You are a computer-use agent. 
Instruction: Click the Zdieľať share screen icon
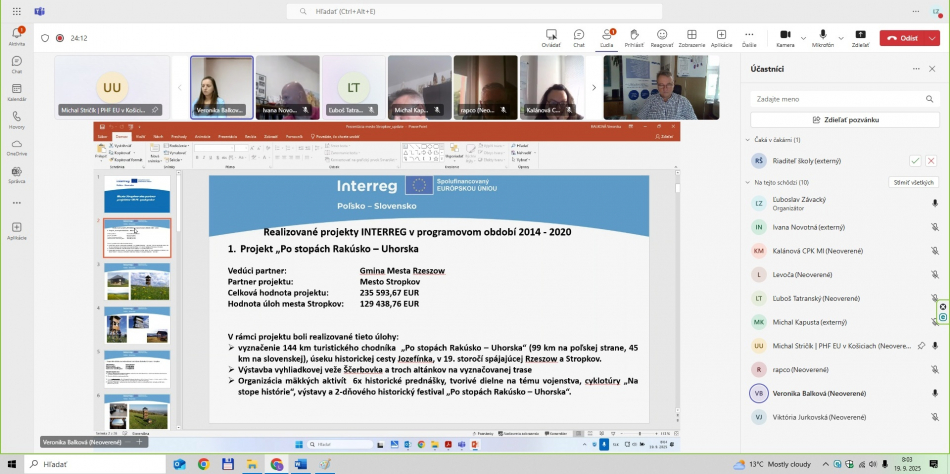point(860,37)
